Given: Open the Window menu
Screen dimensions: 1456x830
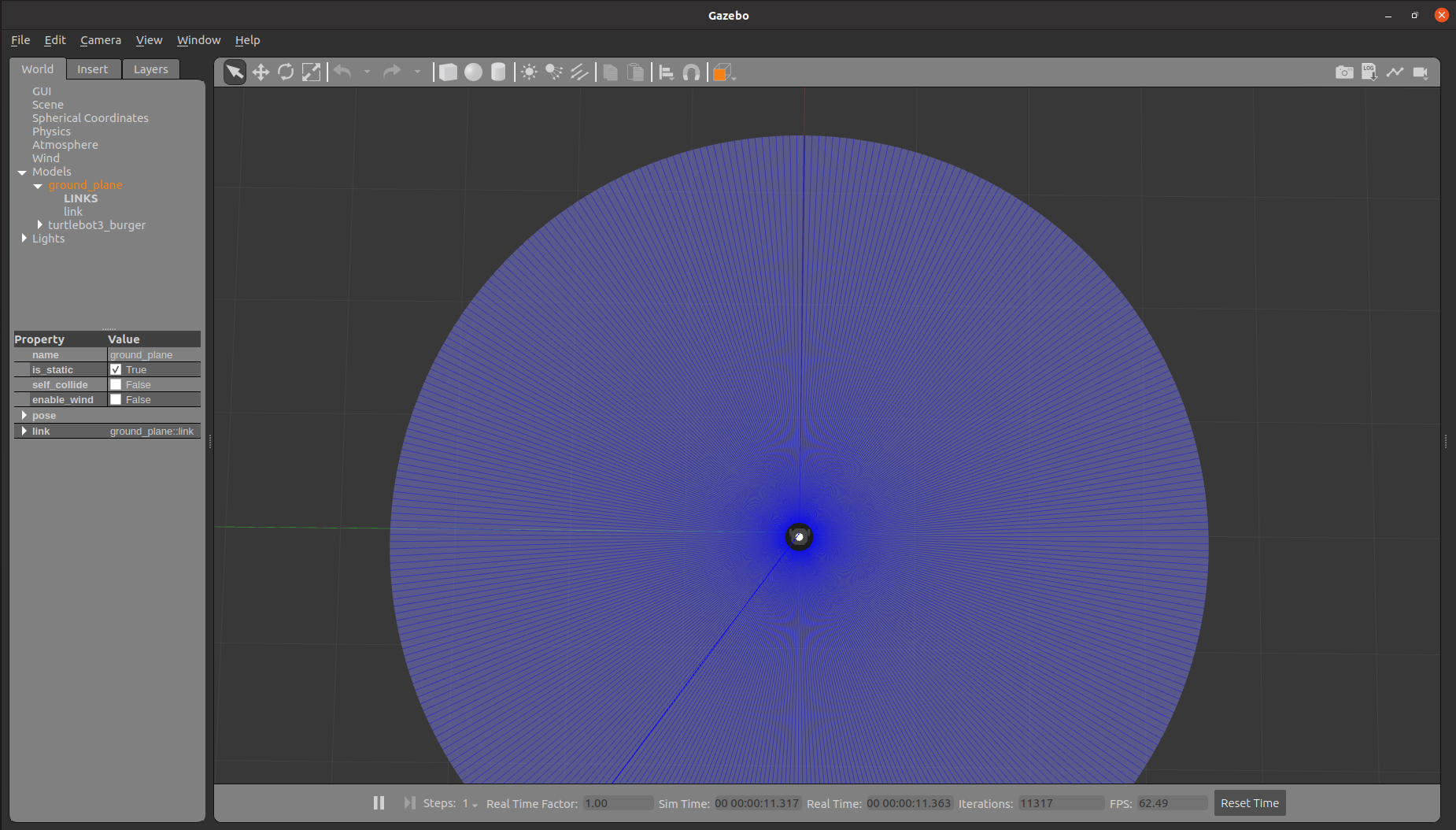Looking at the screenshot, I should 198,40.
